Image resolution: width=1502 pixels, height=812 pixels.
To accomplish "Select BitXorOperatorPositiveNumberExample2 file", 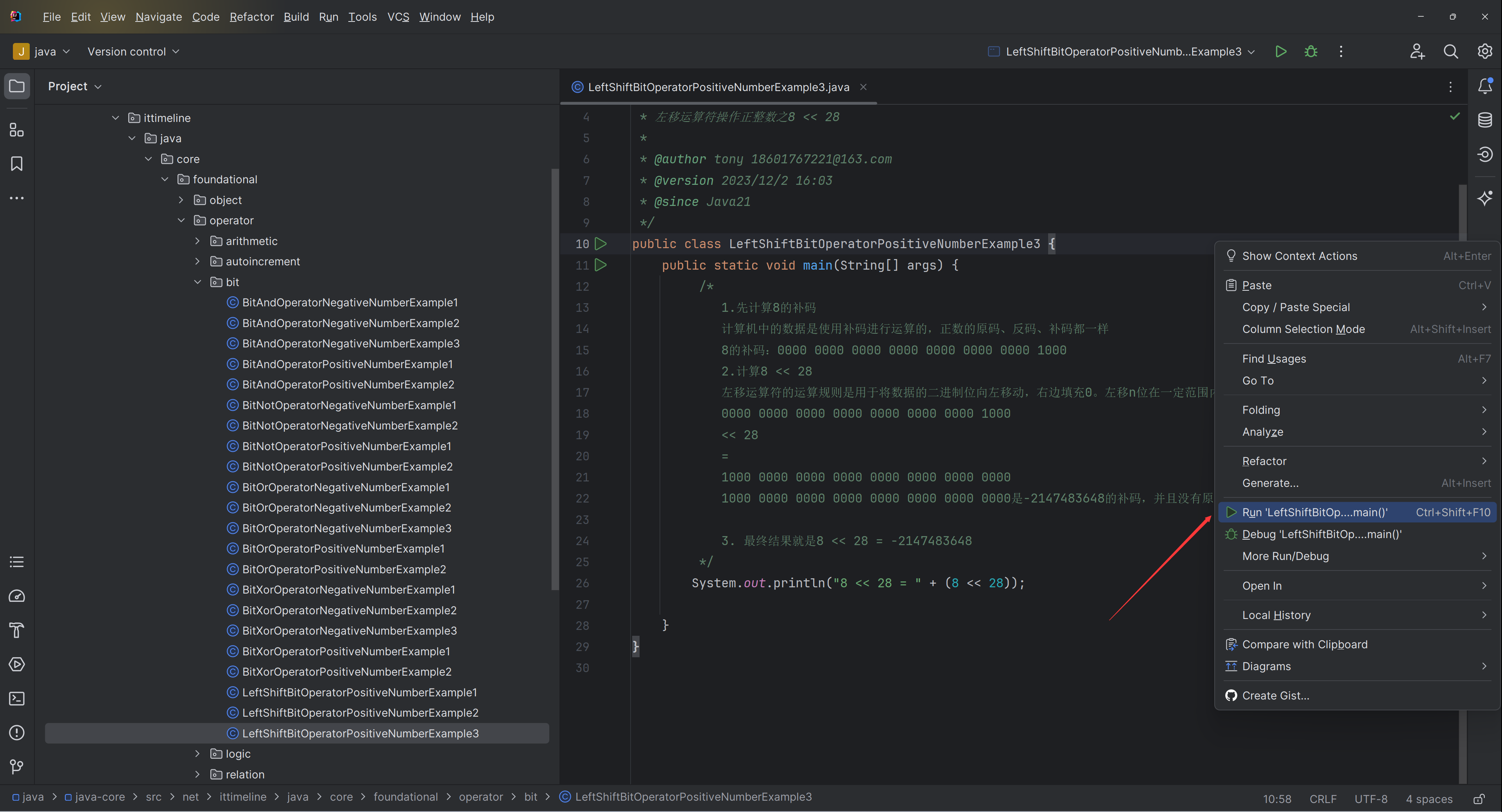I will (346, 671).
